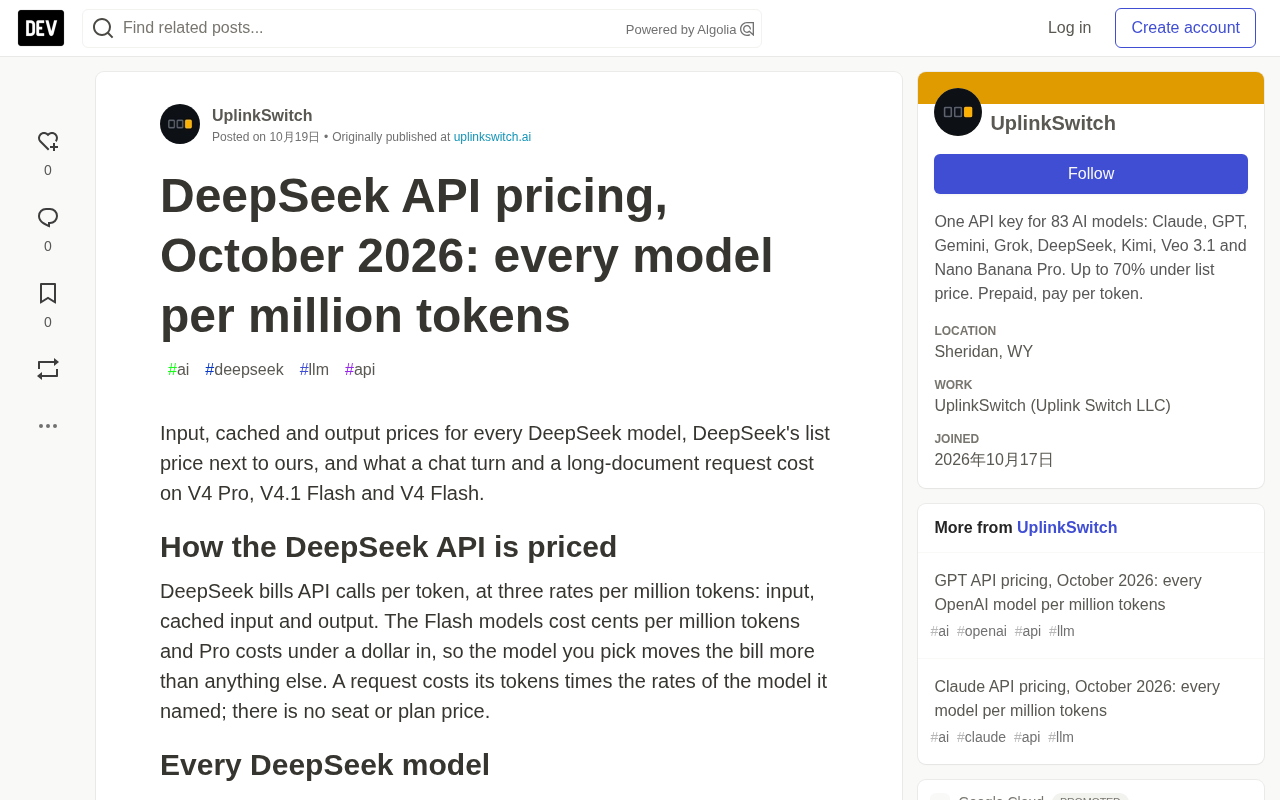Open the DEV home logo
This screenshot has height=800, width=1280.
[x=41, y=28]
